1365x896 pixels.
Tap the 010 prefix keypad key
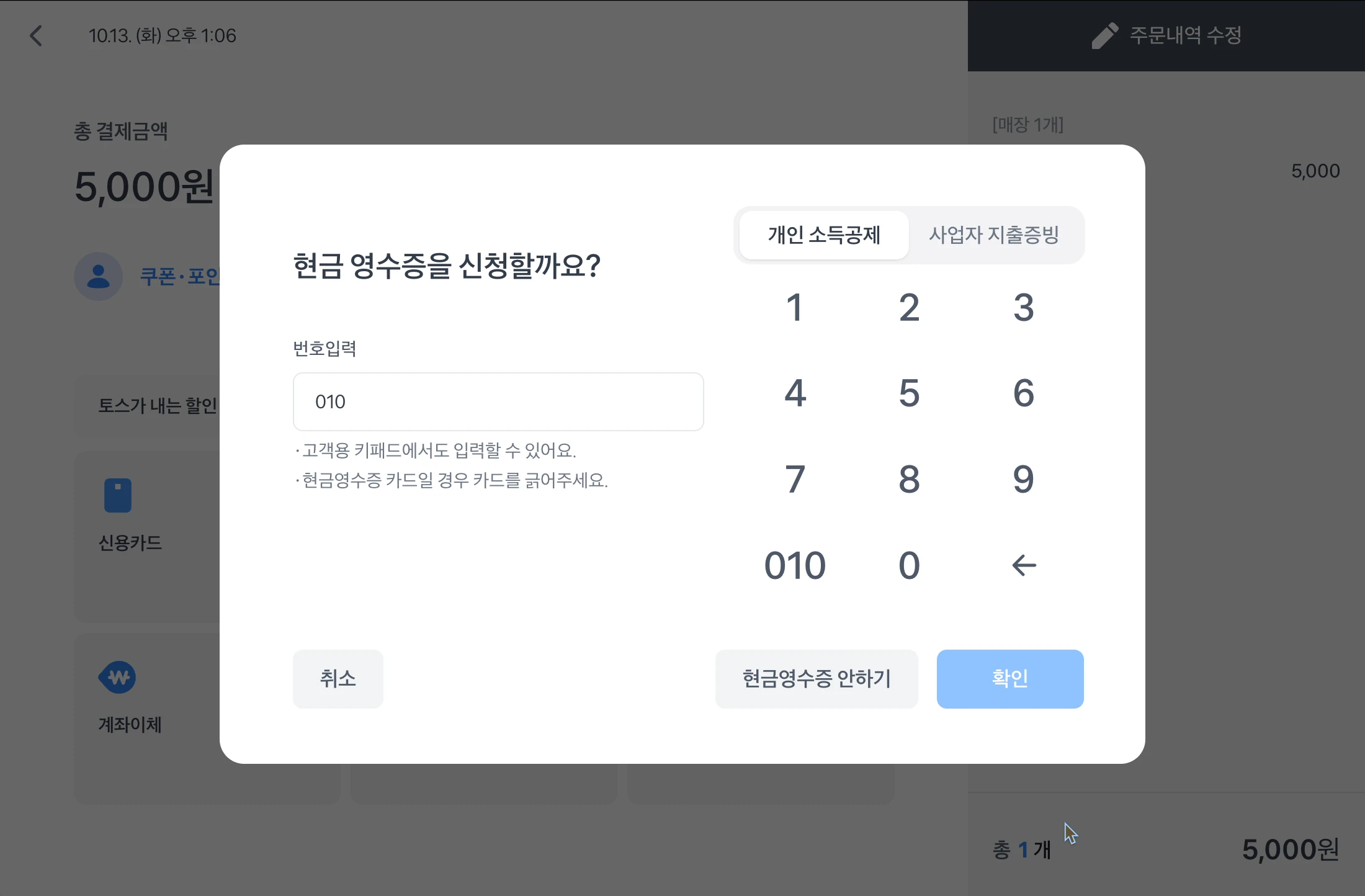[795, 565]
